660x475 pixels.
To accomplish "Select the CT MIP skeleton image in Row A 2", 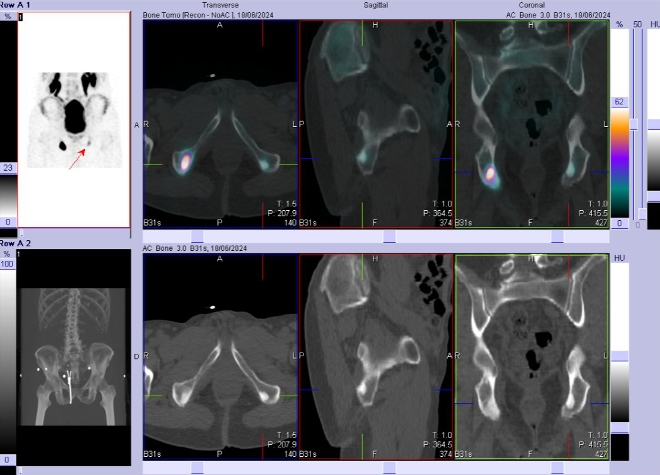I will coord(73,357).
